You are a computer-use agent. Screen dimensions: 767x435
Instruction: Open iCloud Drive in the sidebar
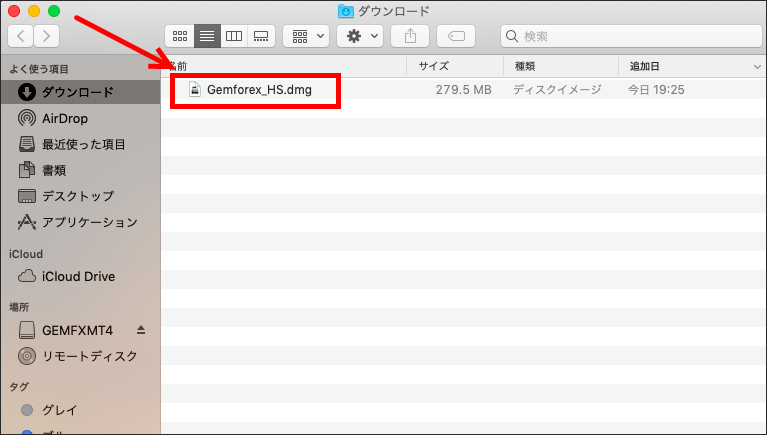pyautogui.click(x=80, y=276)
